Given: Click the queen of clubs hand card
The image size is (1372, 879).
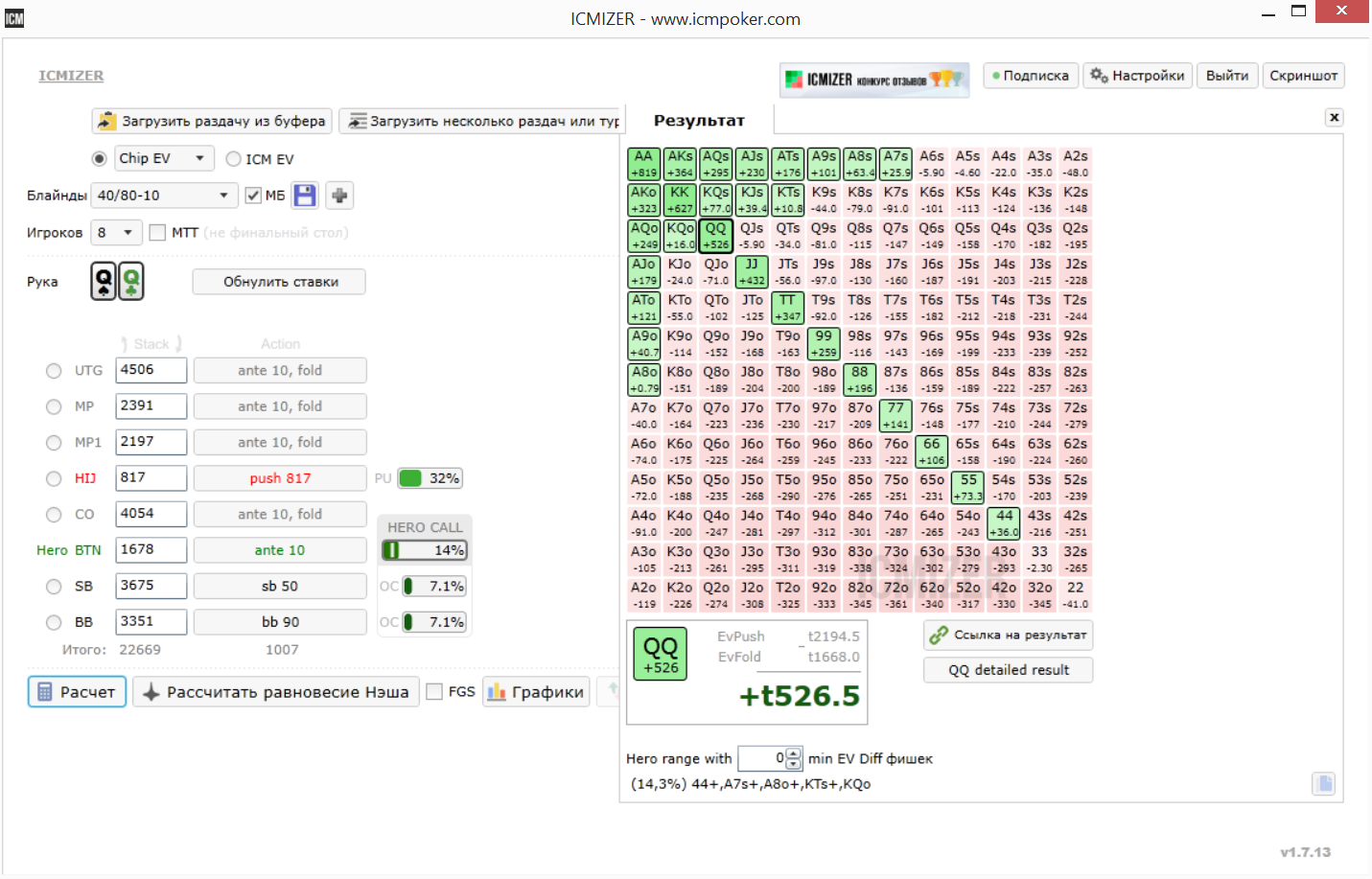Looking at the screenshot, I should point(131,282).
